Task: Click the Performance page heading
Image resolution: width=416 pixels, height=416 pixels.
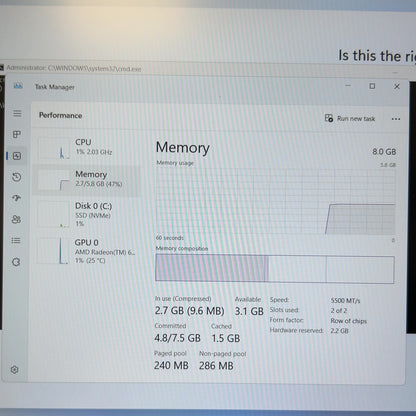Action: (60, 115)
